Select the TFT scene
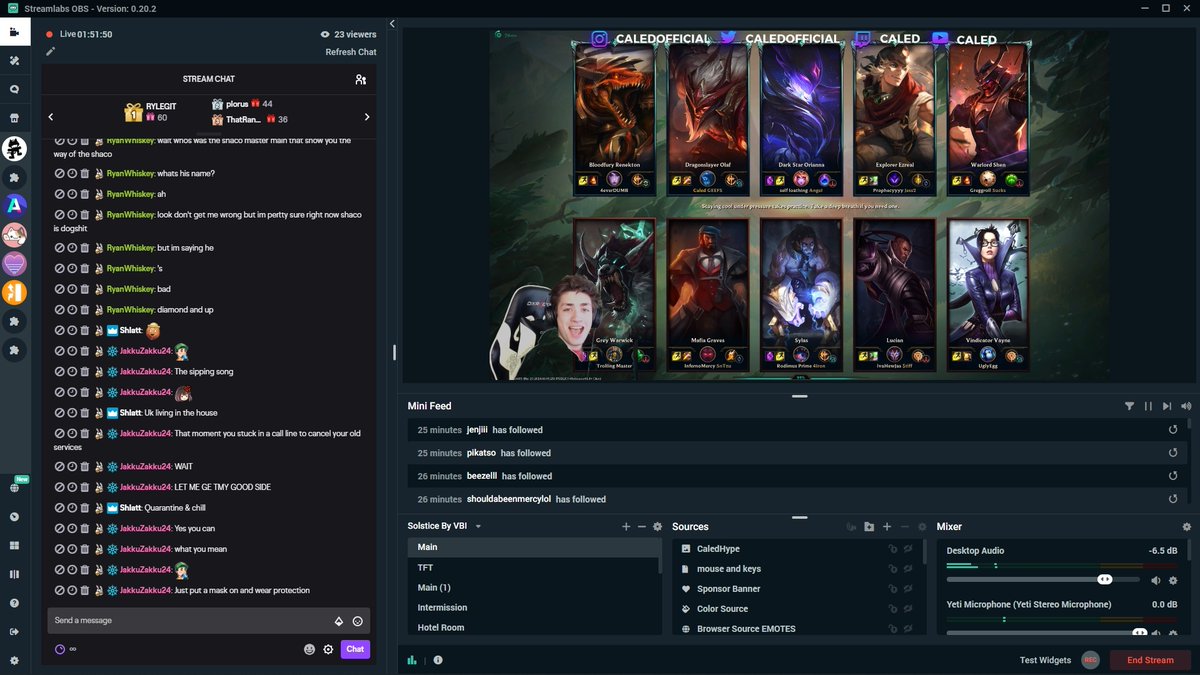The width and height of the screenshot is (1200, 675). coord(534,567)
